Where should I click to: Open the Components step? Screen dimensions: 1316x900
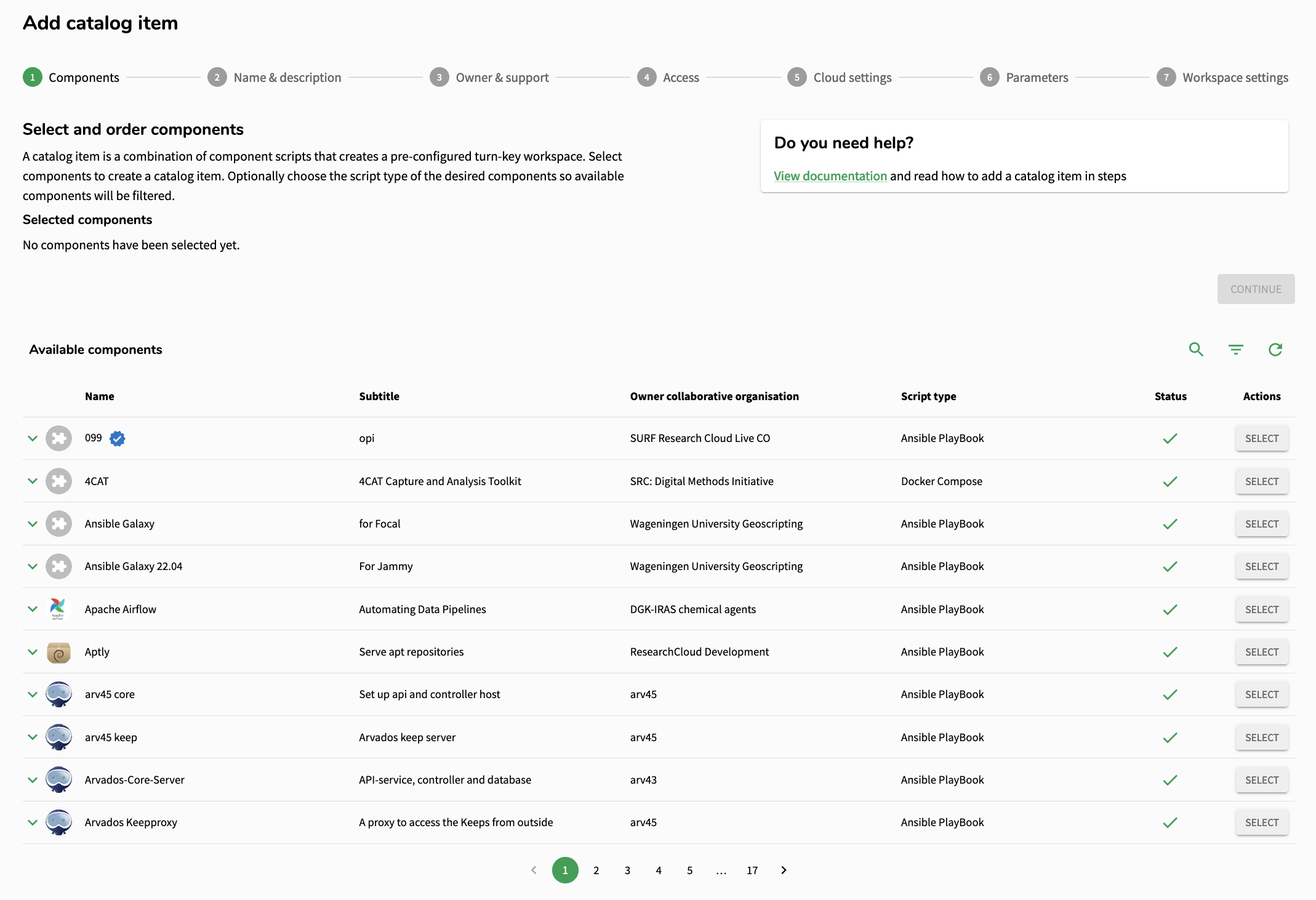pos(71,78)
